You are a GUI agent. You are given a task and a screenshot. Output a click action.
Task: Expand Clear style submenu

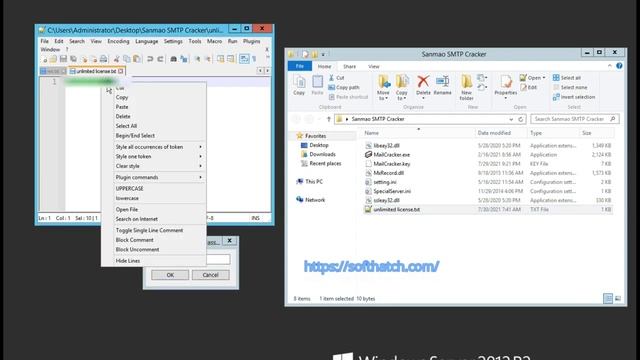click(200, 166)
